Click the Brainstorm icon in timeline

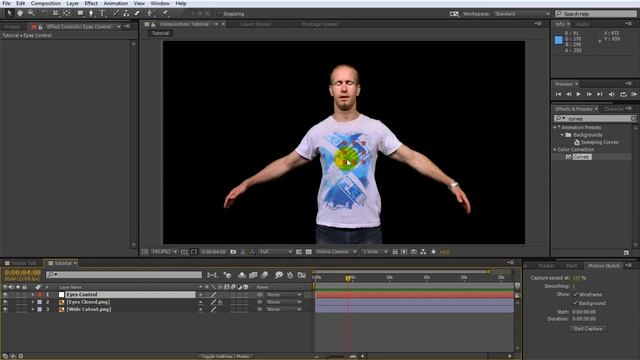[x=279, y=276]
